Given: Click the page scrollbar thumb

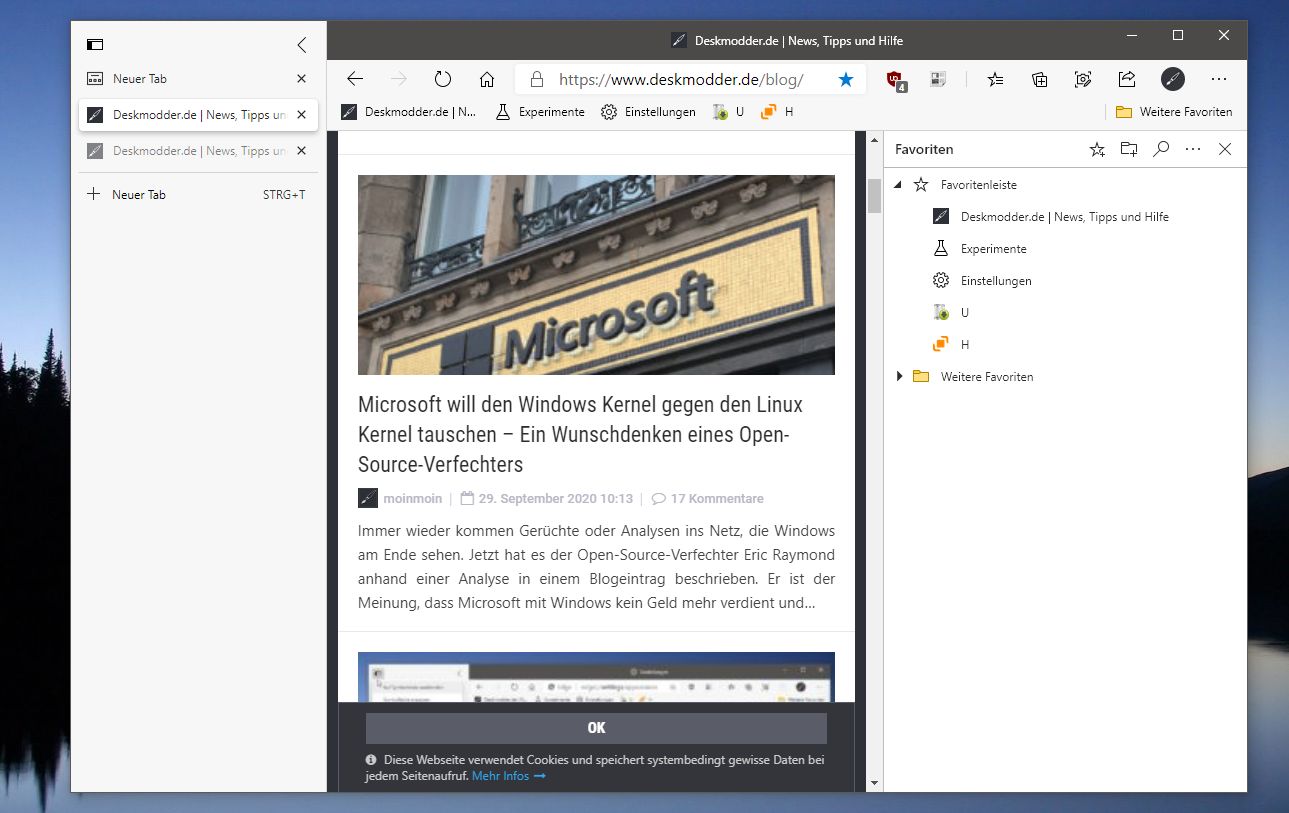Looking at the screenshot, I should (874, 195).
